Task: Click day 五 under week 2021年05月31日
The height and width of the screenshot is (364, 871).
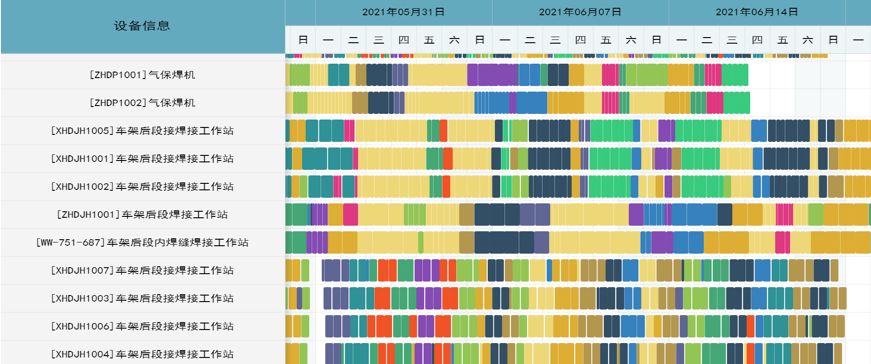Action: click(429, 39)
